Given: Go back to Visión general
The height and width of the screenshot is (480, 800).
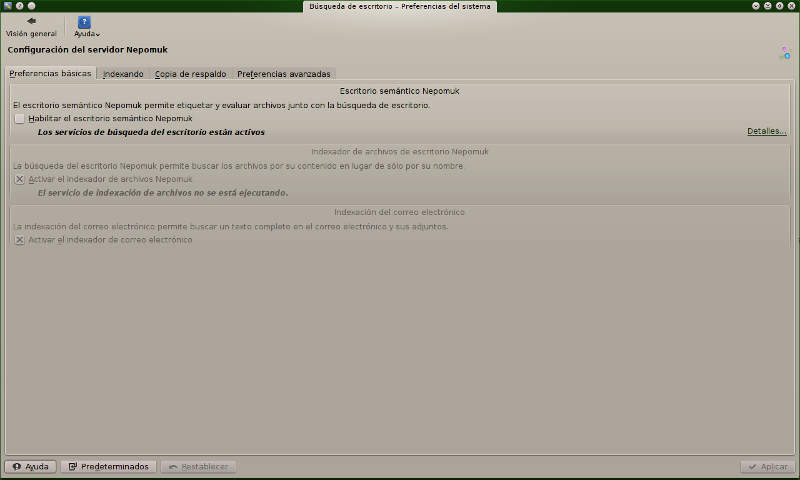Looking at the screenshot, I should click(31, 27).
